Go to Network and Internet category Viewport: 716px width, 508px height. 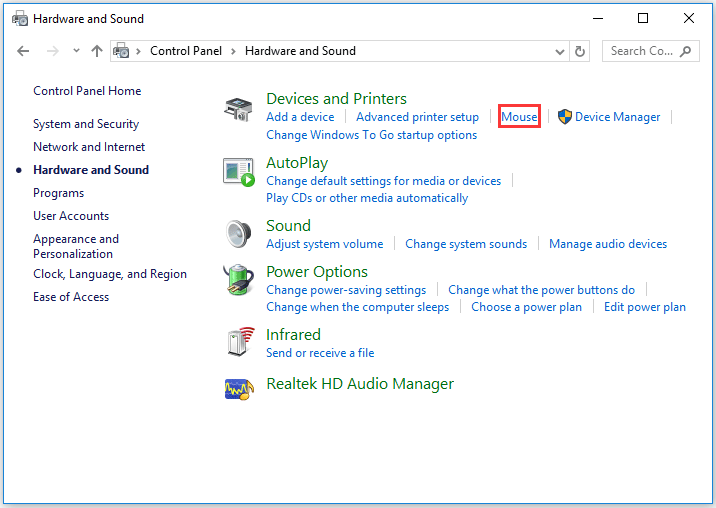click(89, 147)
